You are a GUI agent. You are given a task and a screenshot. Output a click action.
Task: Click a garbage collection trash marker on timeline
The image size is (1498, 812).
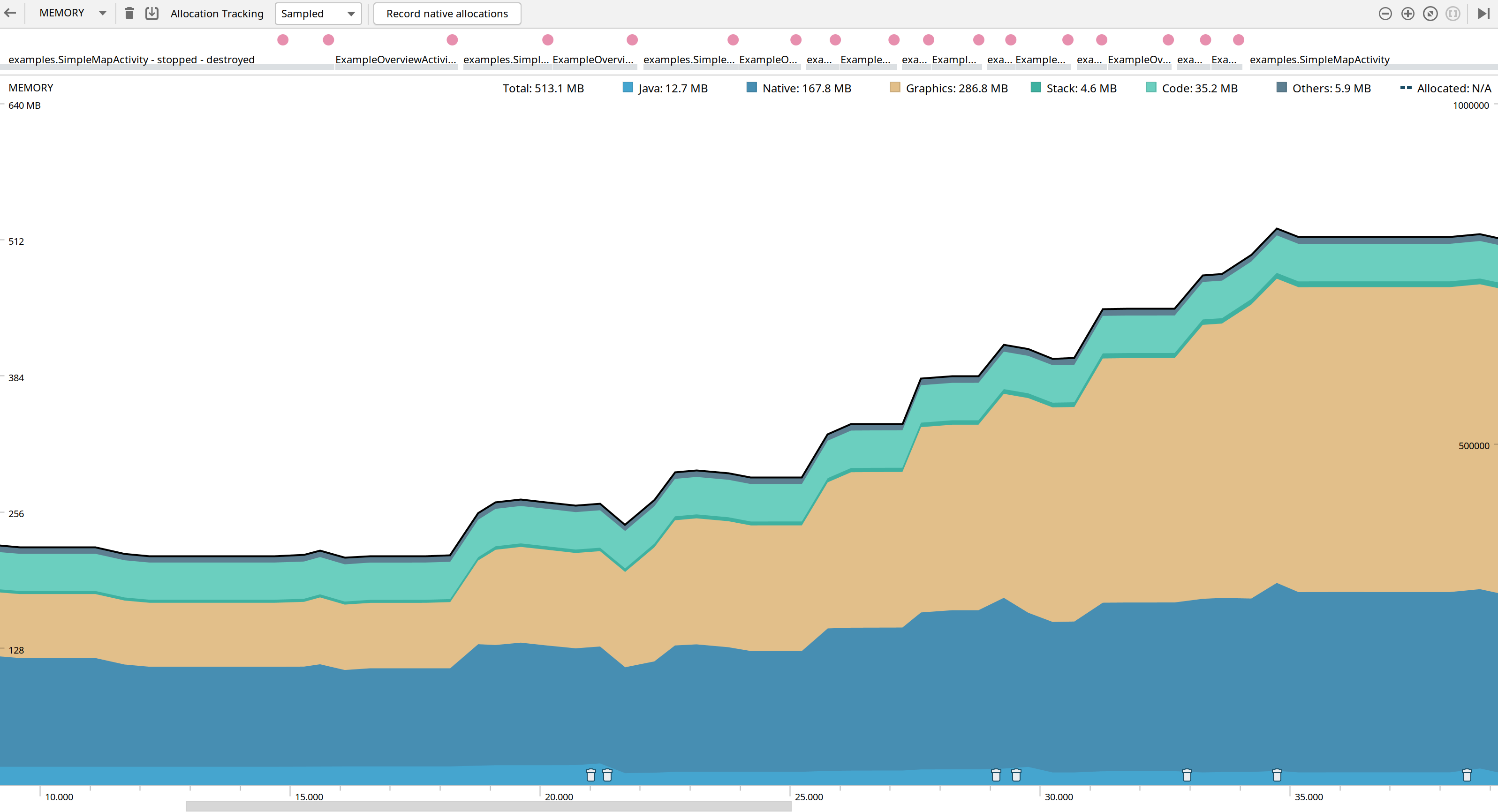(x=590, y=775)
